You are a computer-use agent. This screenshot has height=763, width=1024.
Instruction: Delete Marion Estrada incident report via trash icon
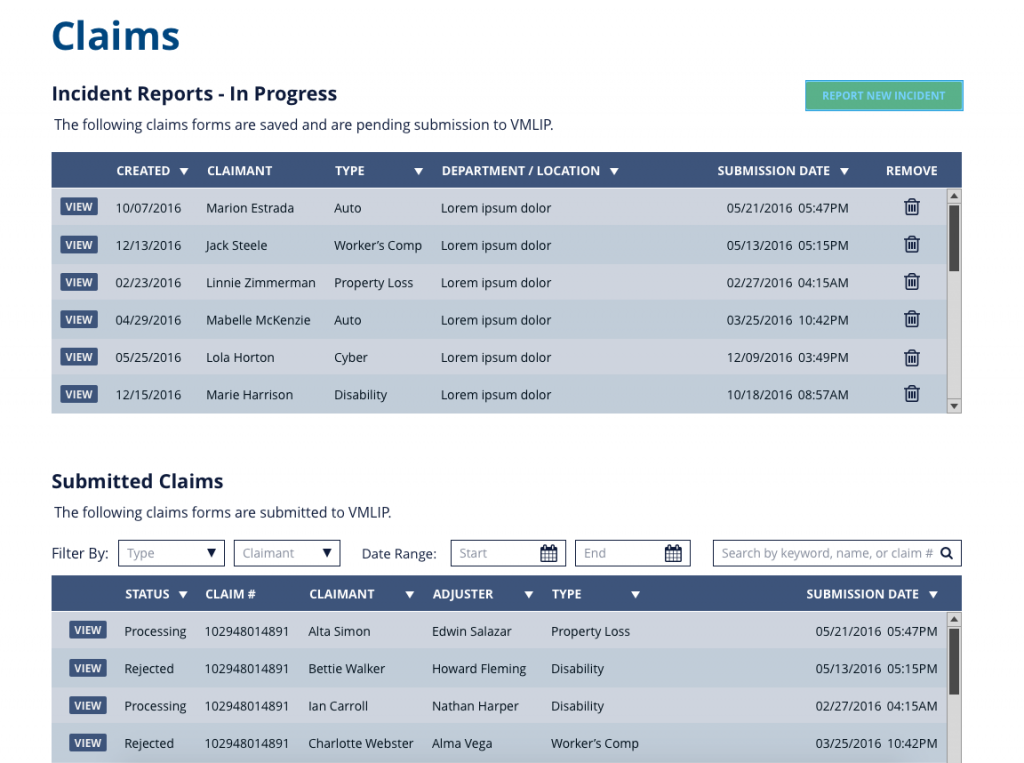point(912,207)
